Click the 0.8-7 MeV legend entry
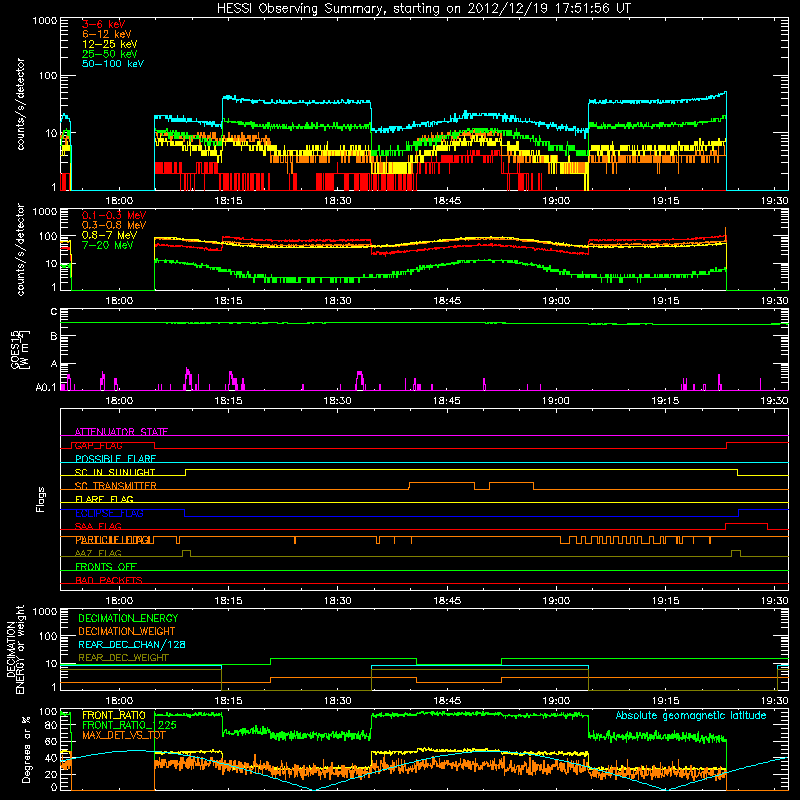 (109, 235)
